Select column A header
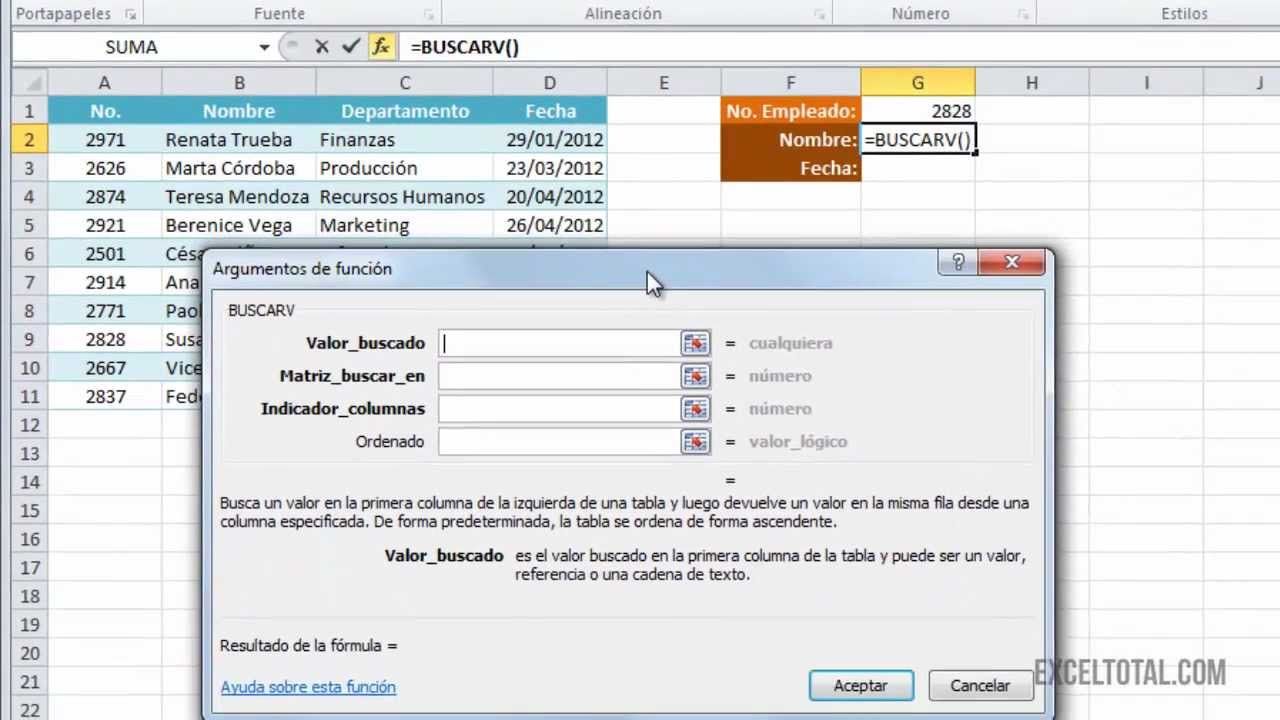 click(x=104, y=83)
